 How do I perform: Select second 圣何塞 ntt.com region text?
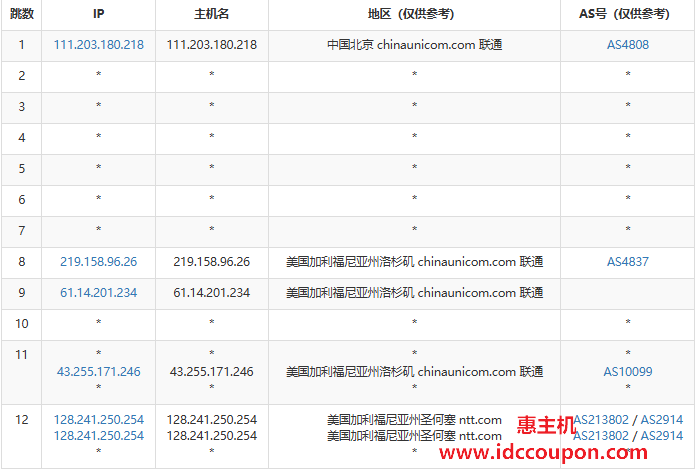414,435
